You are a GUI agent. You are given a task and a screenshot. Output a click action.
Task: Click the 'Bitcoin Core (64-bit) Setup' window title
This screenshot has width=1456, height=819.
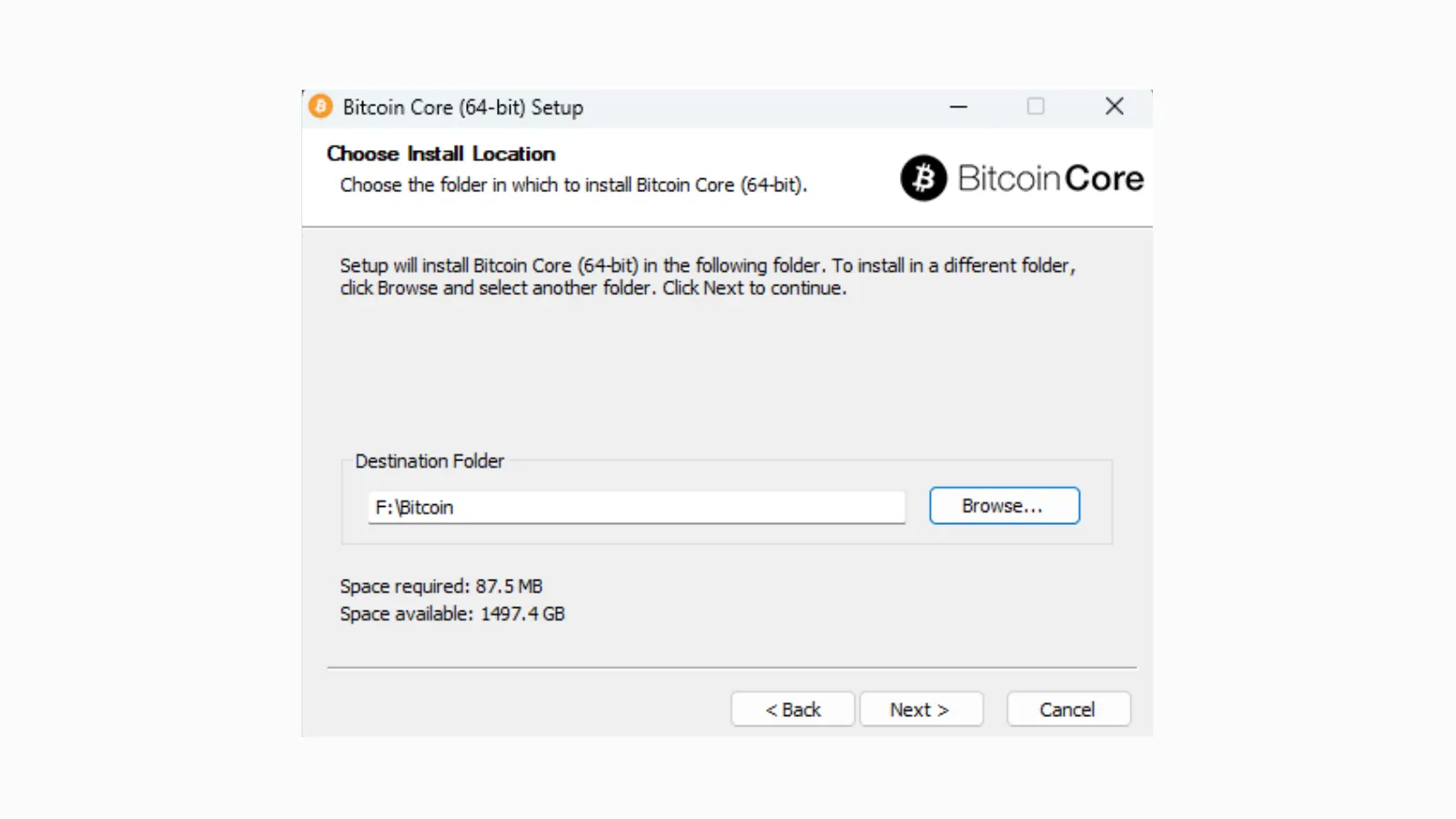(x=463, y=107)
